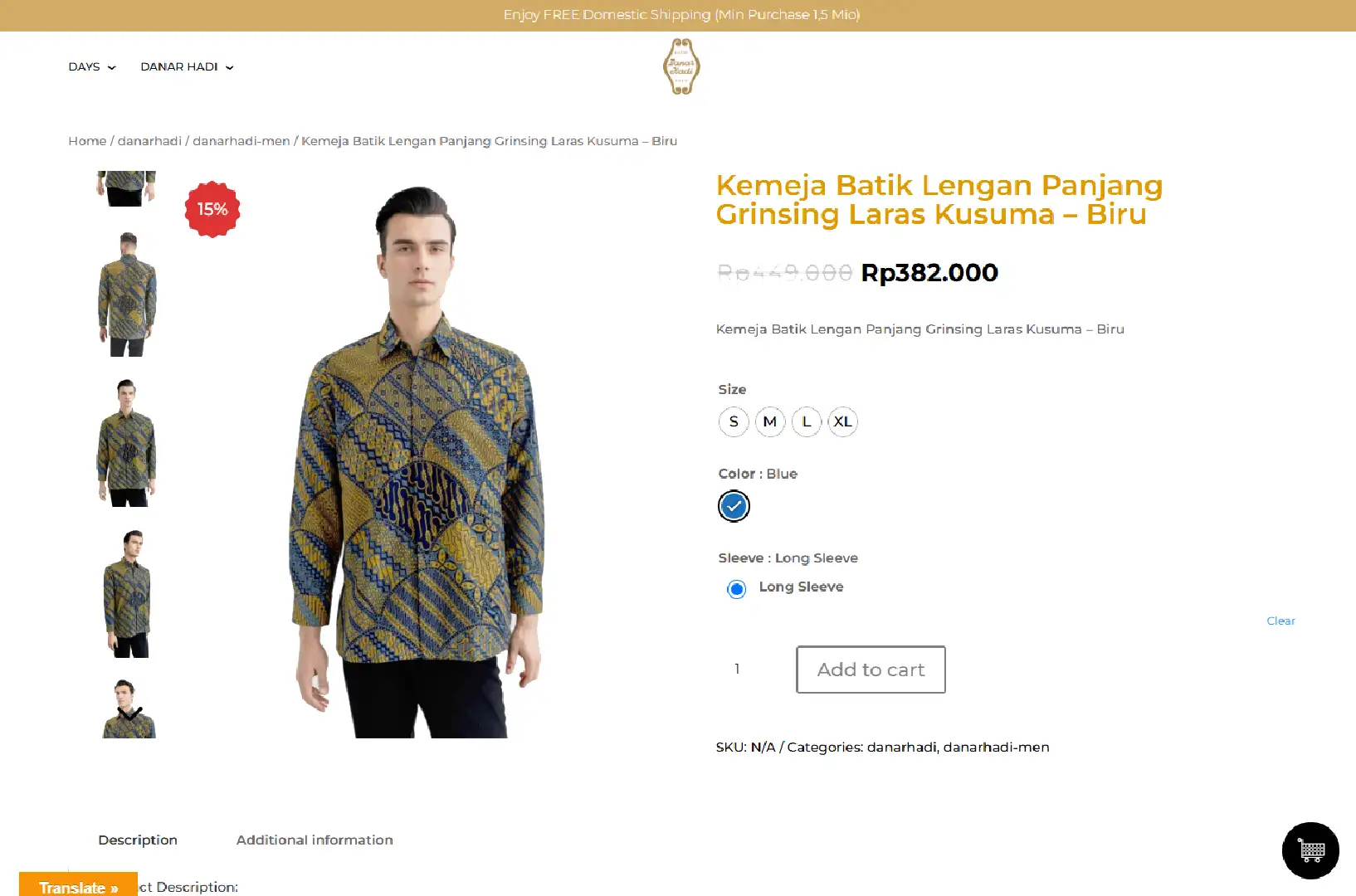
Task: Pick the Blue color swatch
Action: tap(734, 506)
